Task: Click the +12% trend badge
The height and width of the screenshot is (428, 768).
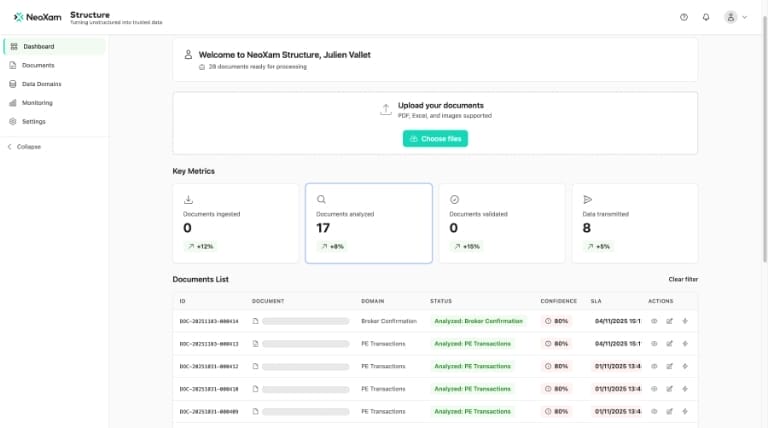Action: (201, 246)
